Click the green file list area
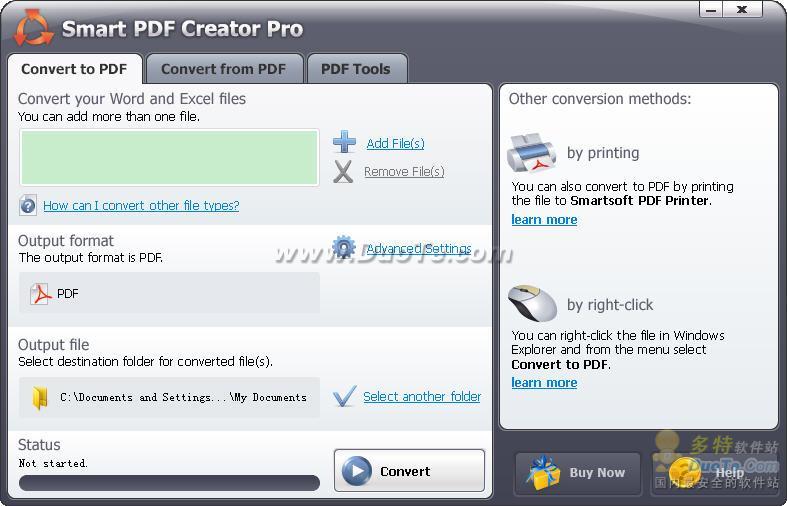The width and height of the screenshot is (787, 506). (x=169, y=158)
